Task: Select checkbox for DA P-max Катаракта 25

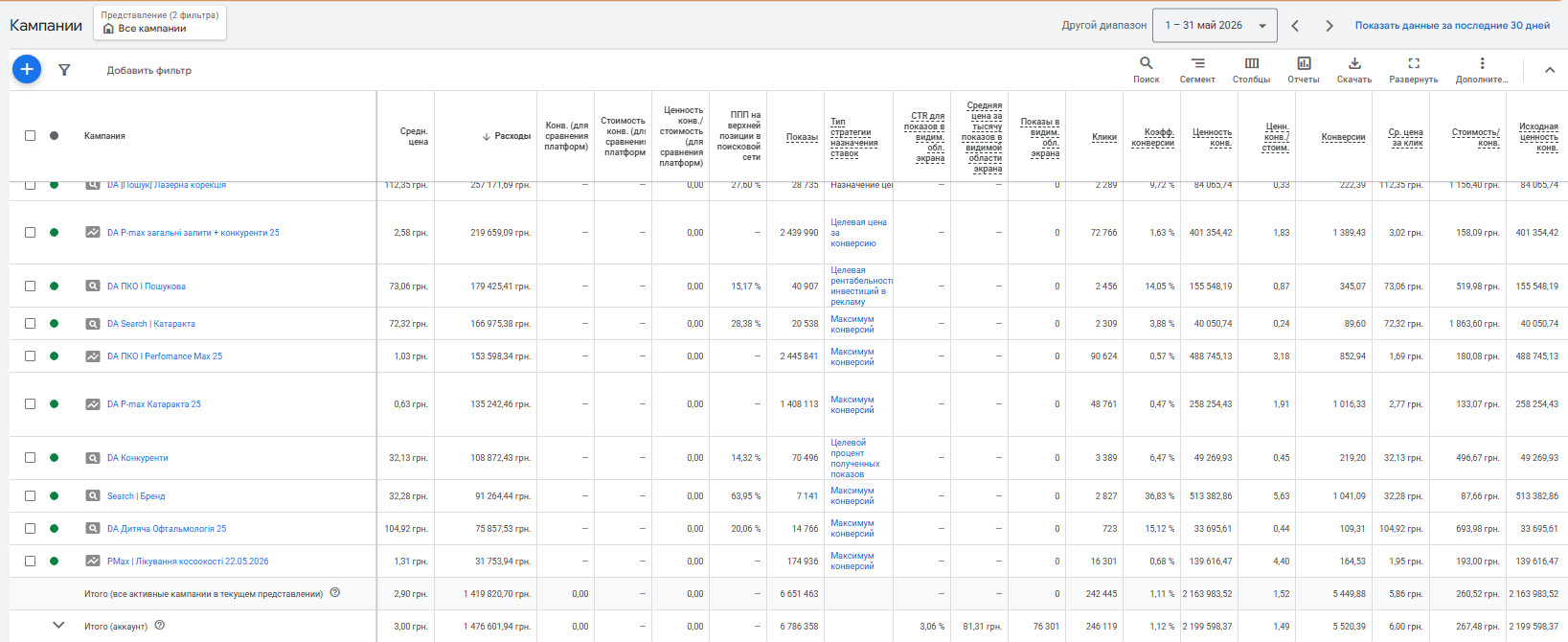Action: 30,403
